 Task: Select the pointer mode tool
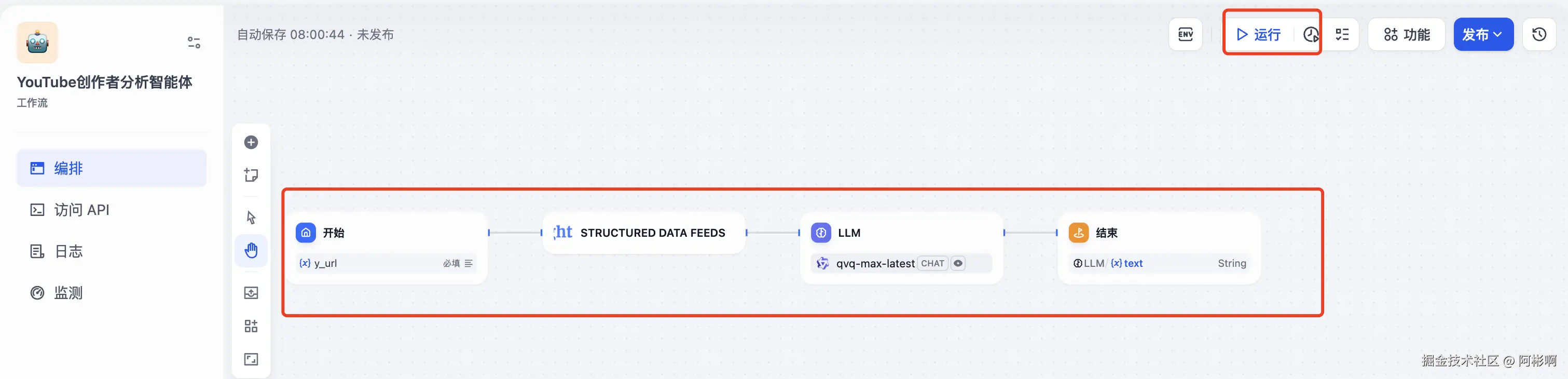[251, 218]
